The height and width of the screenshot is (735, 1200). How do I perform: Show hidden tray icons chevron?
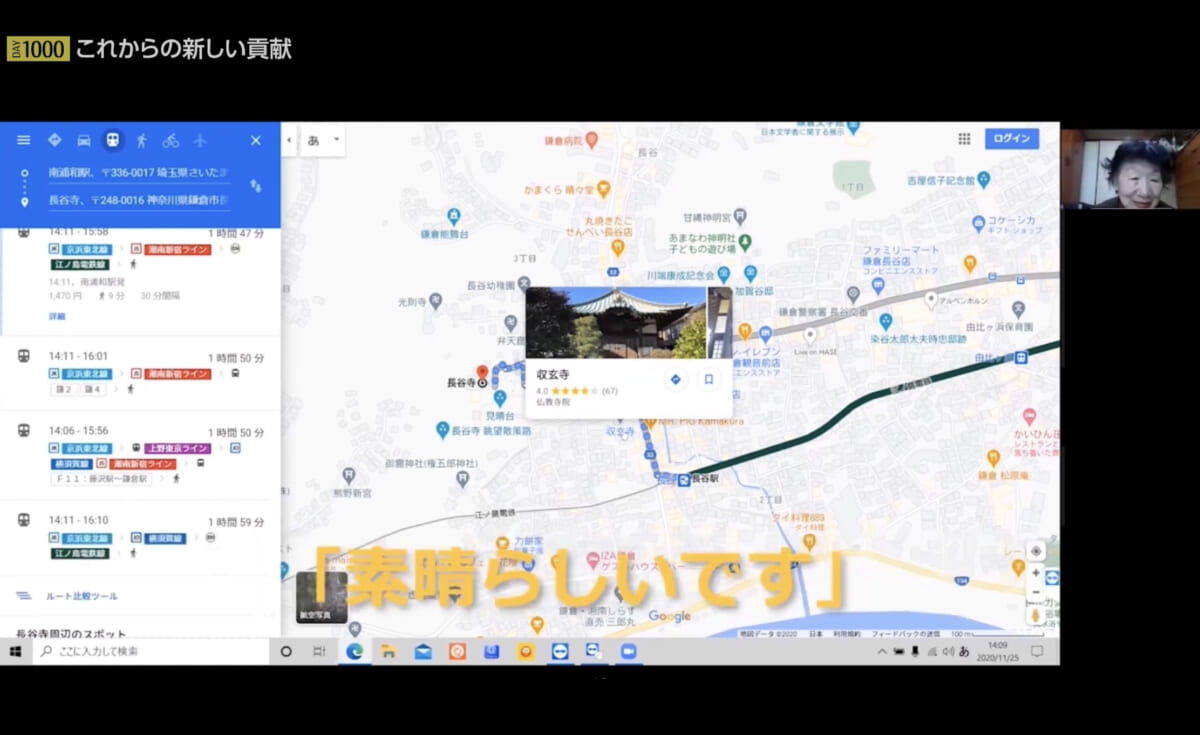[882, 651]
